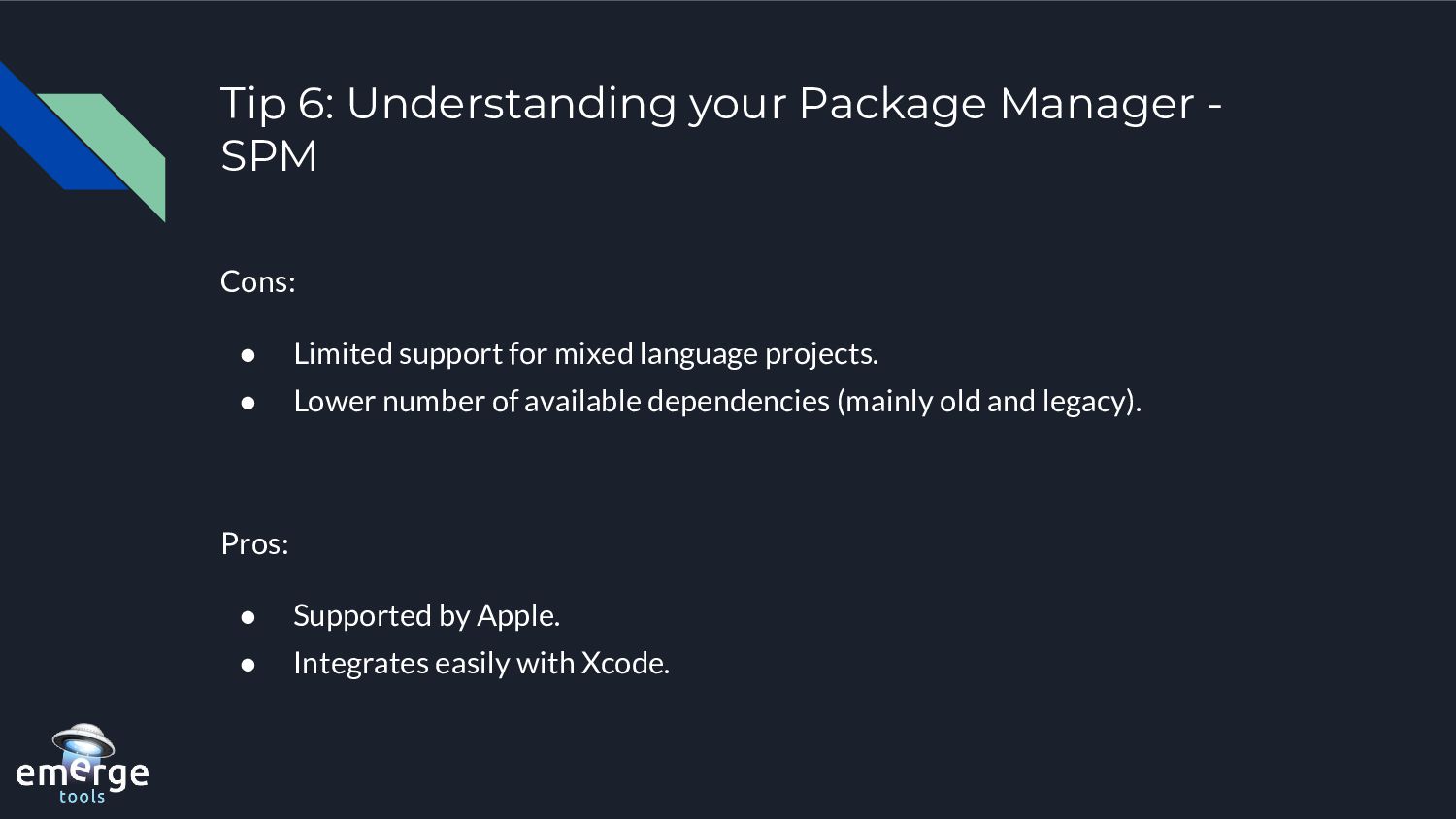Click the word "Xcode" in the last bullet
Screen dimensions: 1456x819
[x=623, y=663]
